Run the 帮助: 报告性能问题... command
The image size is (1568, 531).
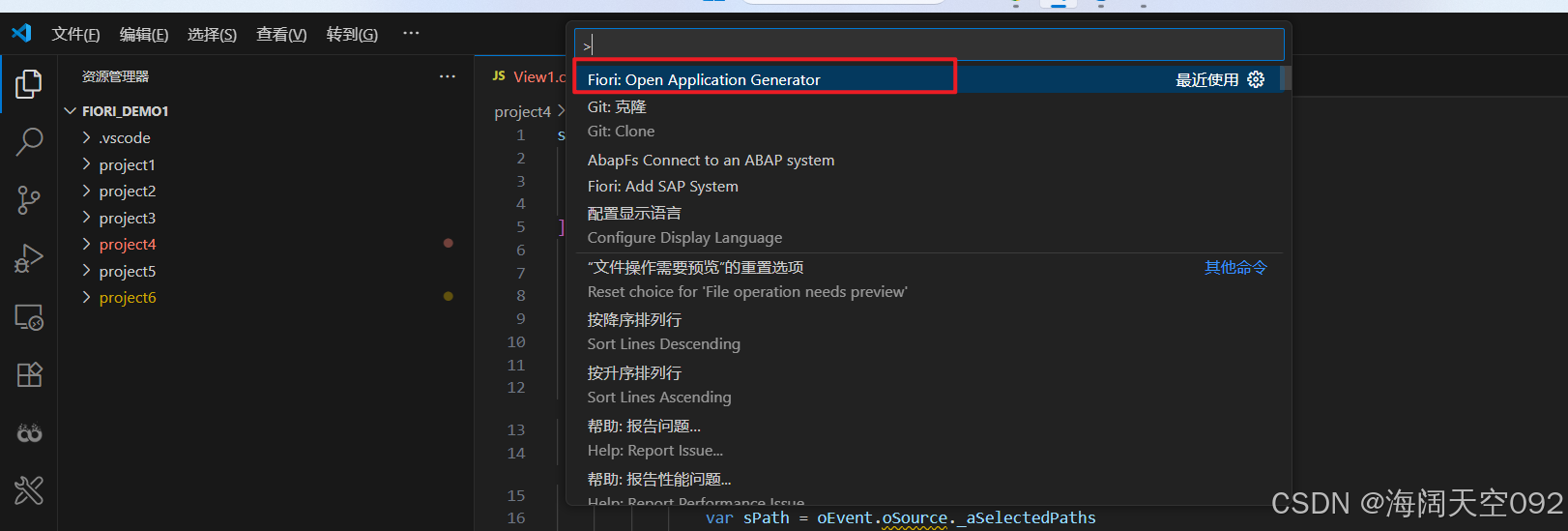click(927, 488)
